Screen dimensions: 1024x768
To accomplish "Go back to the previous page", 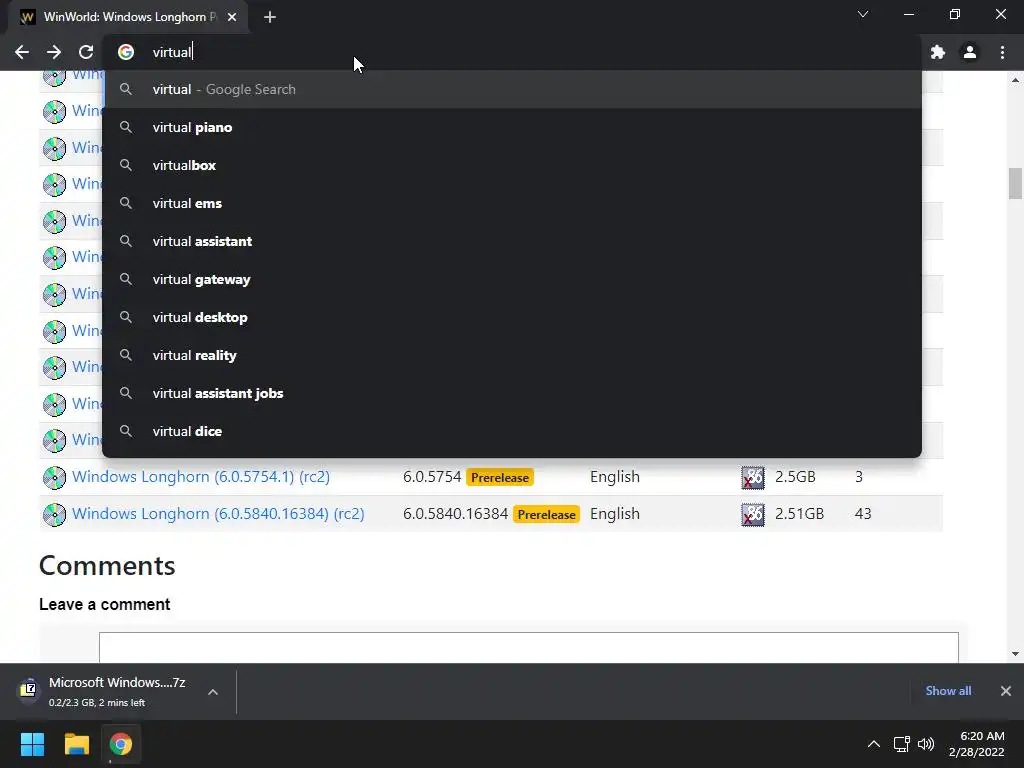I will coord(22,52).
